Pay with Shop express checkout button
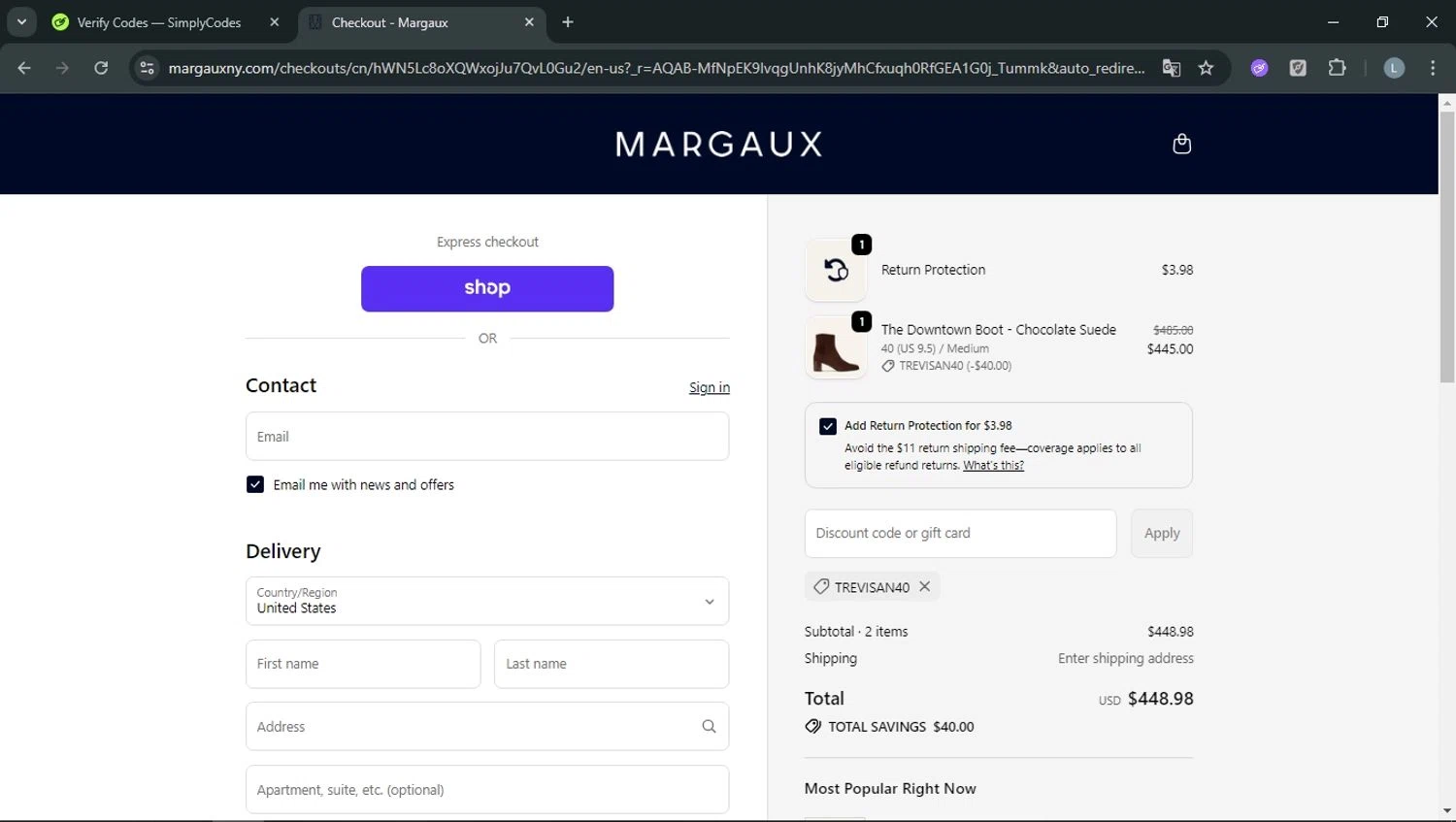 (x=487, y=288)
